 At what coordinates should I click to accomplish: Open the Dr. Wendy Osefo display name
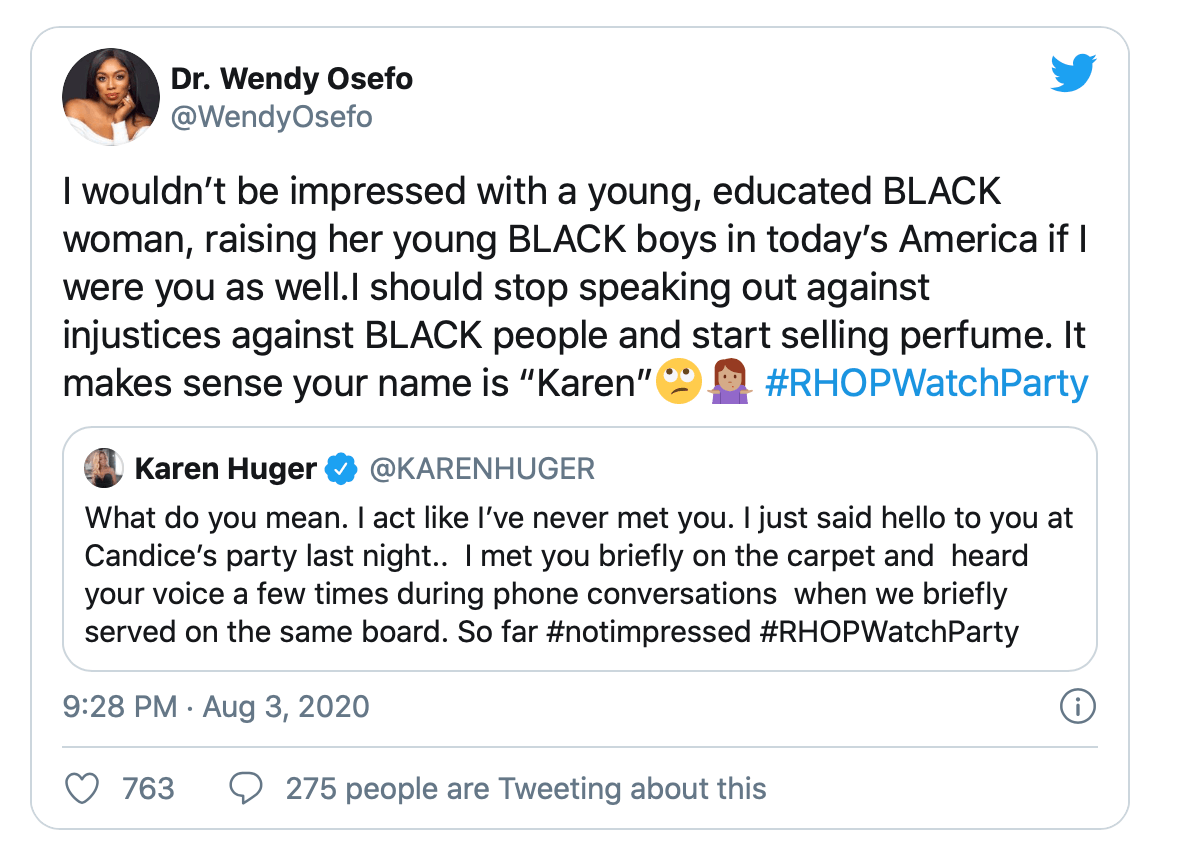291,79
